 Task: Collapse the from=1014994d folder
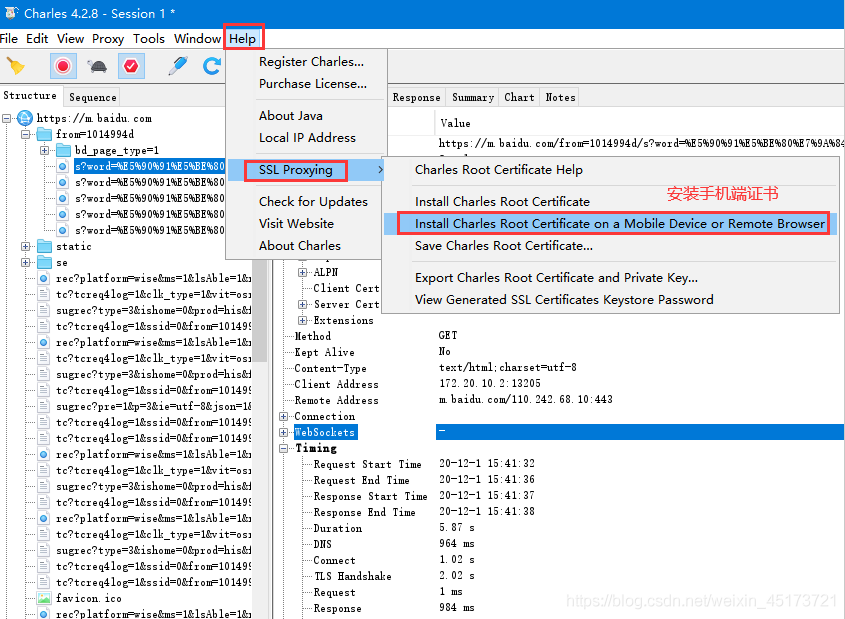[x=25, y=134]
